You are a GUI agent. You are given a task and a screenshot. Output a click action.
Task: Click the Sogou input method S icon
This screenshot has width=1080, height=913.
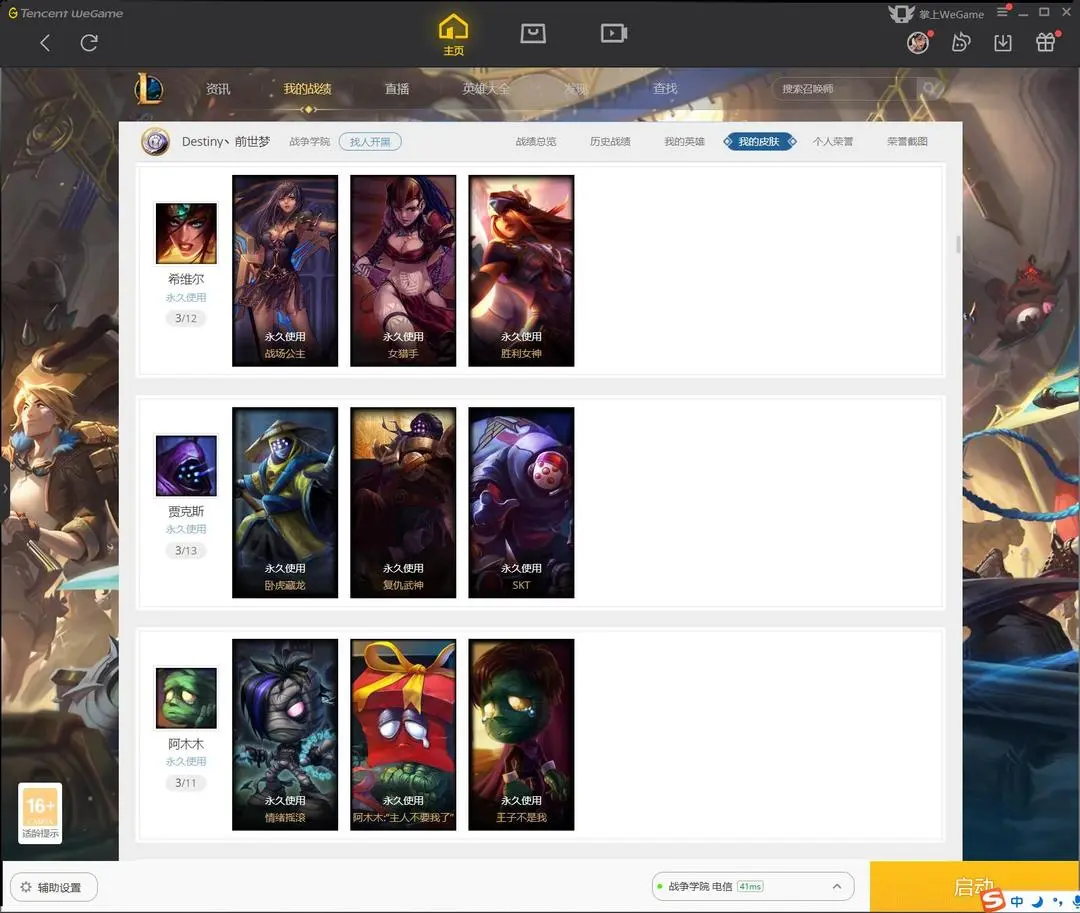(993, 899)
